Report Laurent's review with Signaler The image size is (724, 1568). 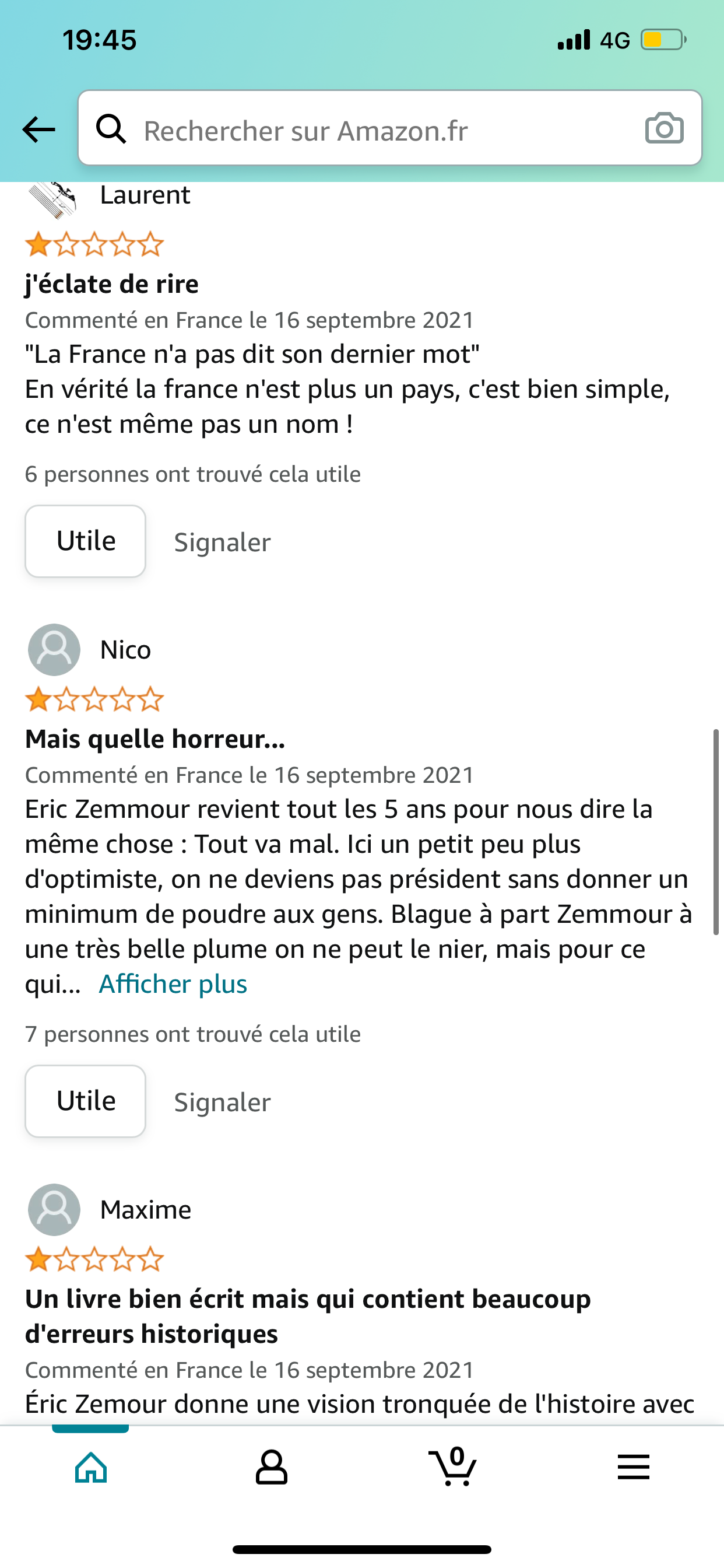point(222,542)
